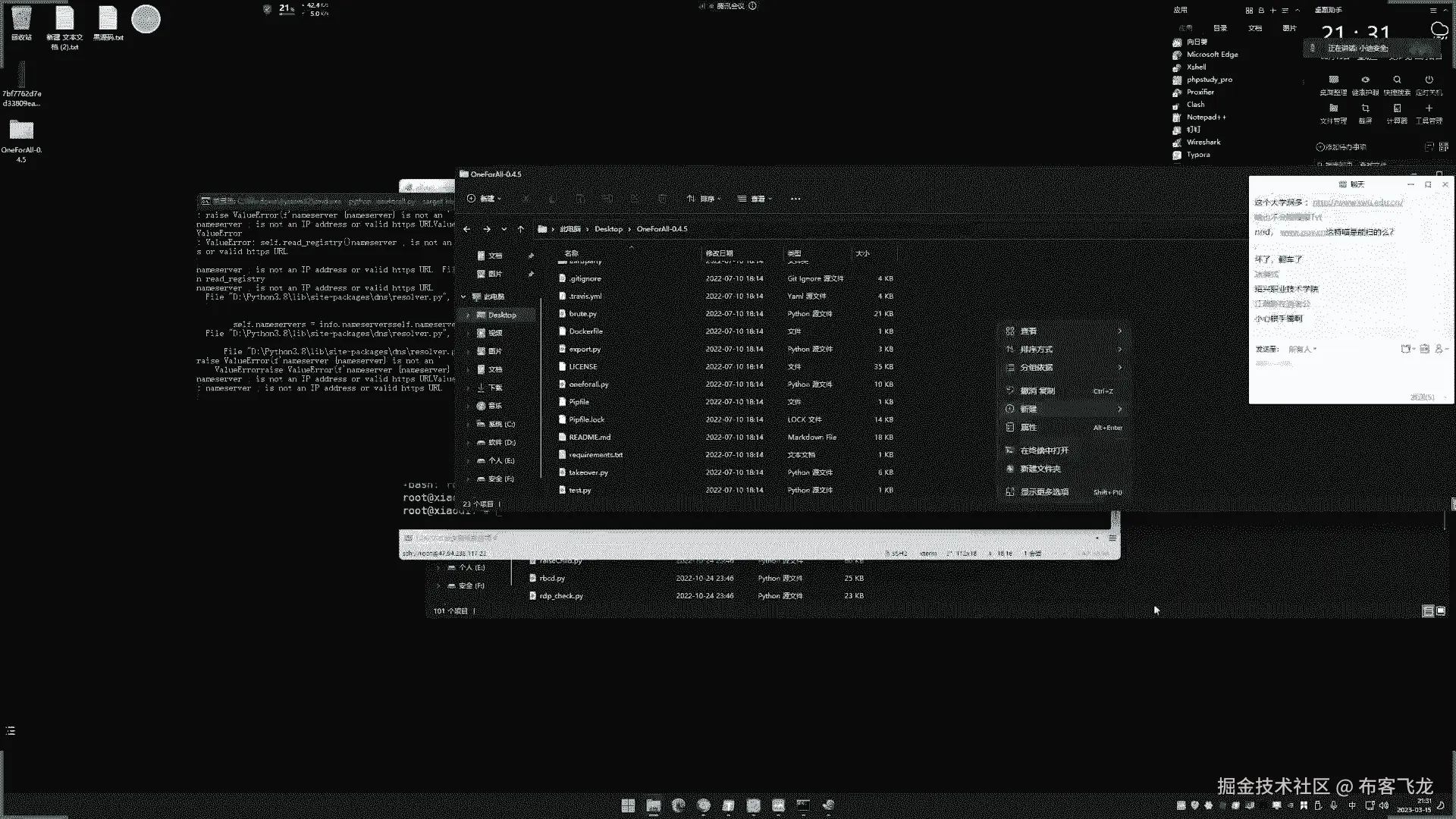
Task: Expand the 此电脑 tree node
Action: (463, 297)
